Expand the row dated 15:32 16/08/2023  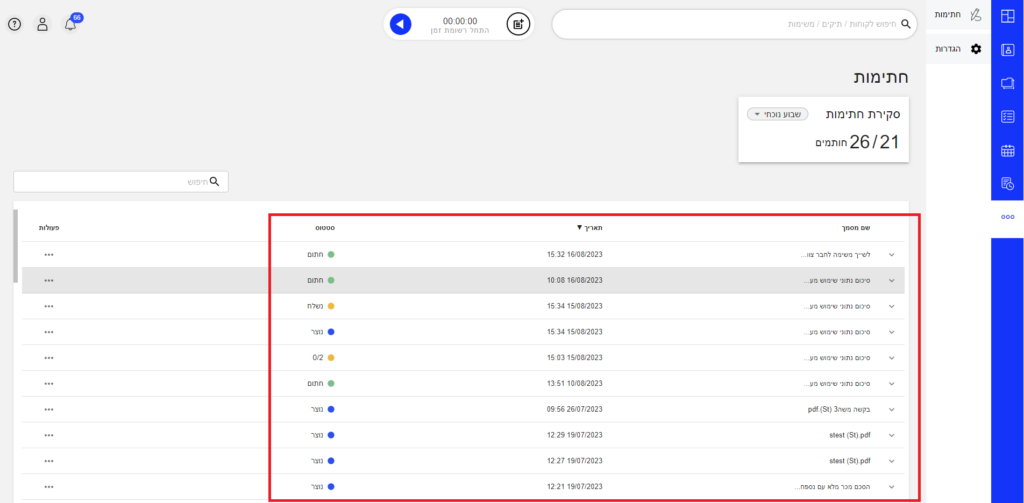pyautogui.click(x=891, y=255)
